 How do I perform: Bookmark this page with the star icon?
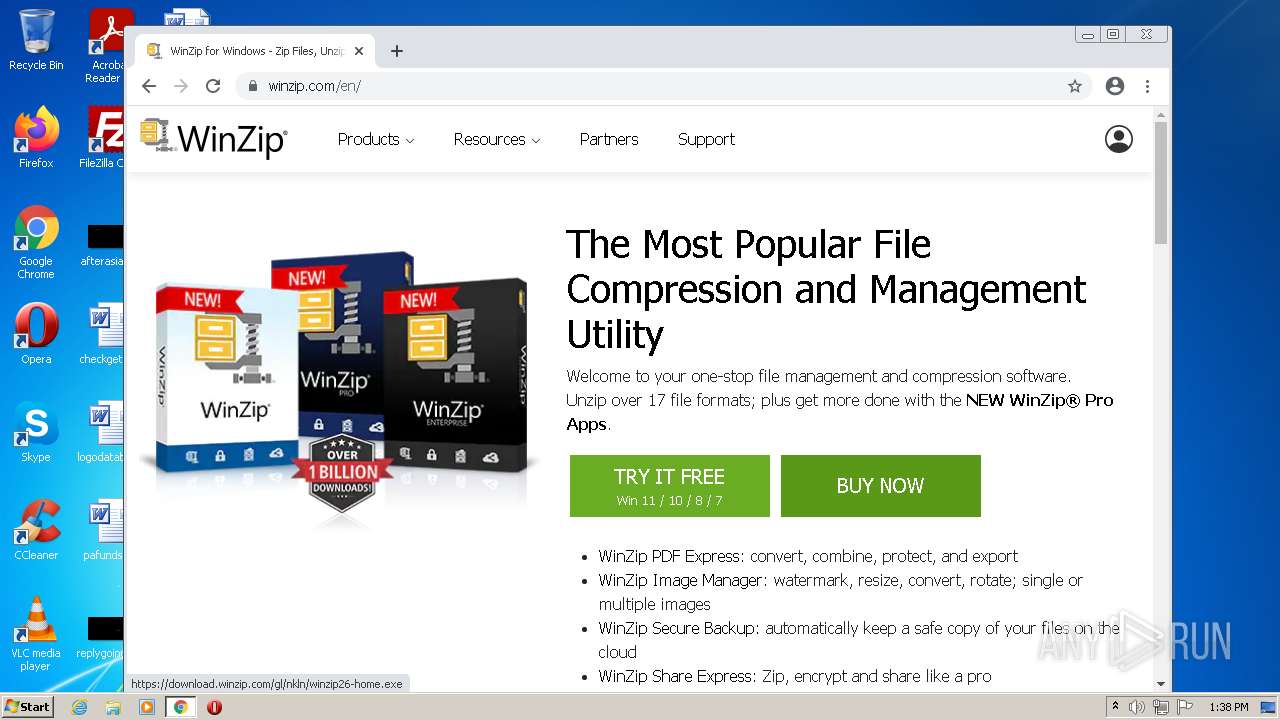[1075, 86]
